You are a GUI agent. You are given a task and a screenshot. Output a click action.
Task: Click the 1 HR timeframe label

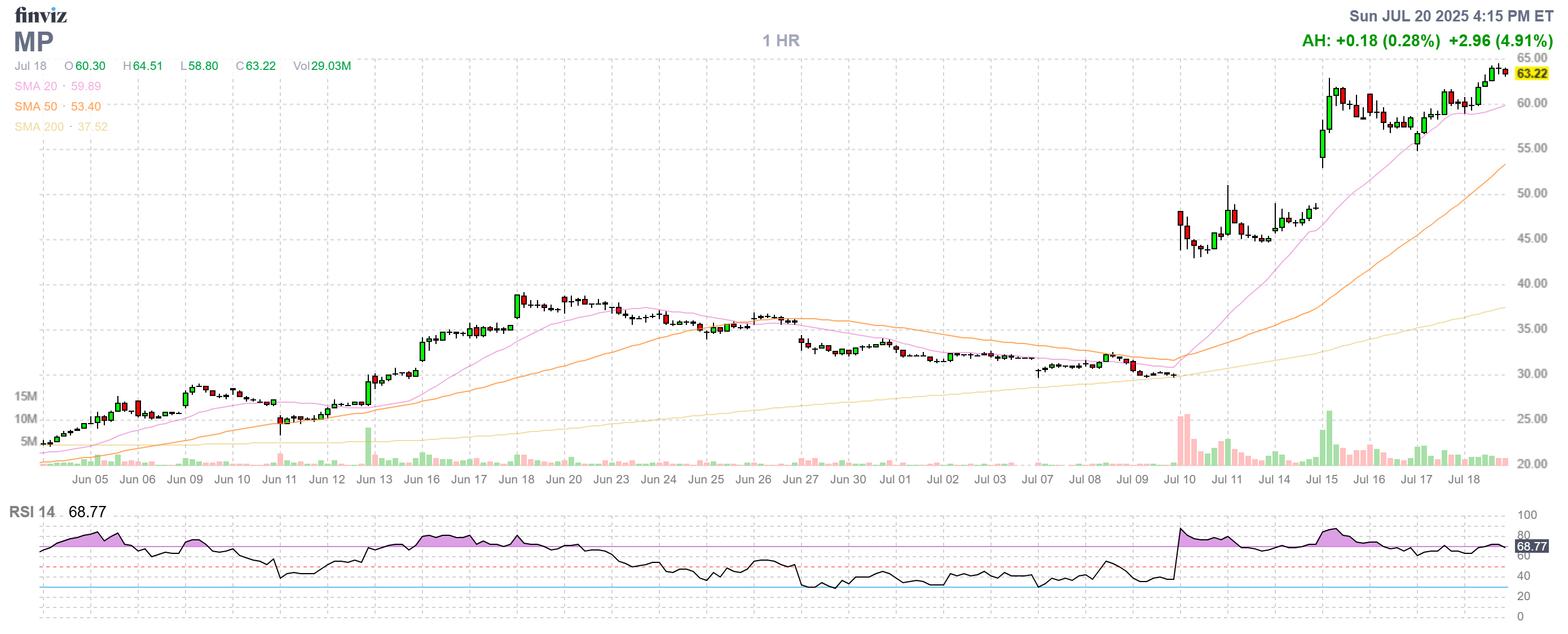coord(781,41)
